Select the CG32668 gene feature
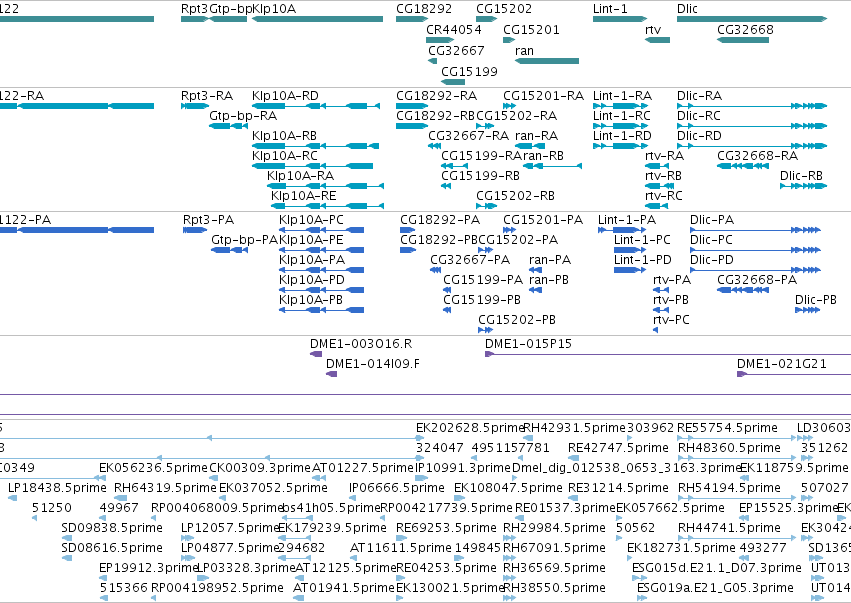 click(743, 40)
